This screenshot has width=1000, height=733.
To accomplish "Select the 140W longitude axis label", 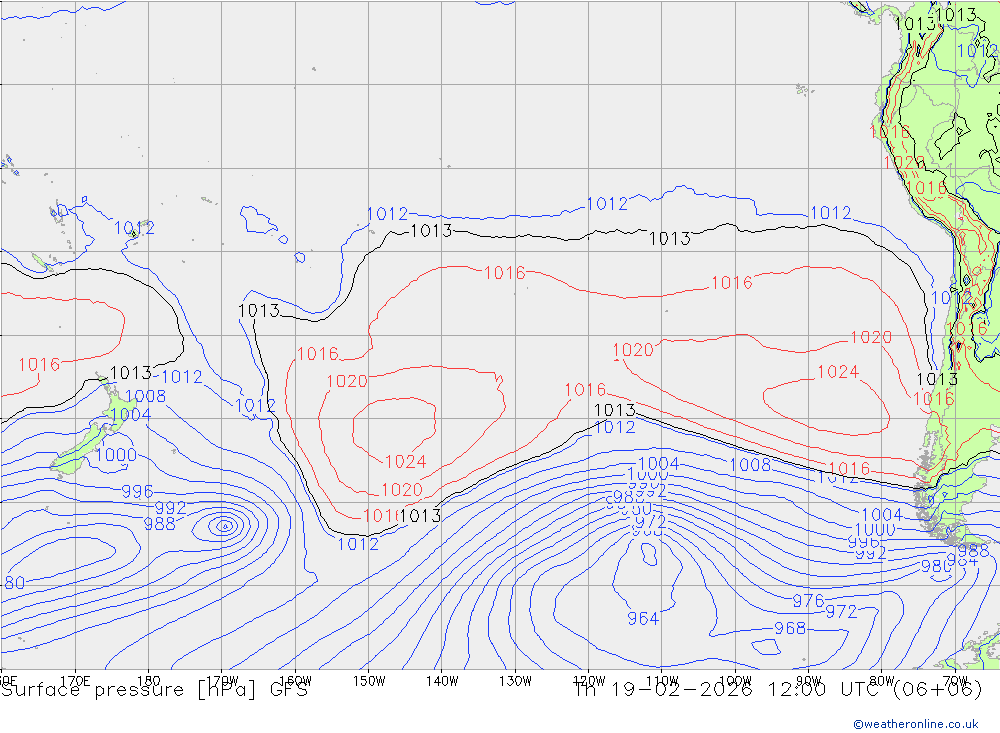I will click(x=442, y=681).
